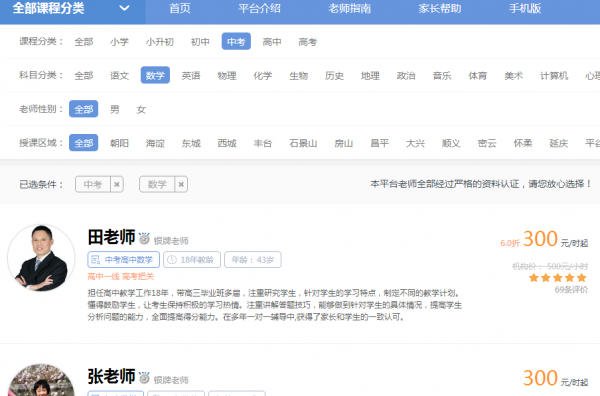Viewport: 600px width, 396px height.
Task: Remove the 中考 selected condition with X
Action: point(117,184)
